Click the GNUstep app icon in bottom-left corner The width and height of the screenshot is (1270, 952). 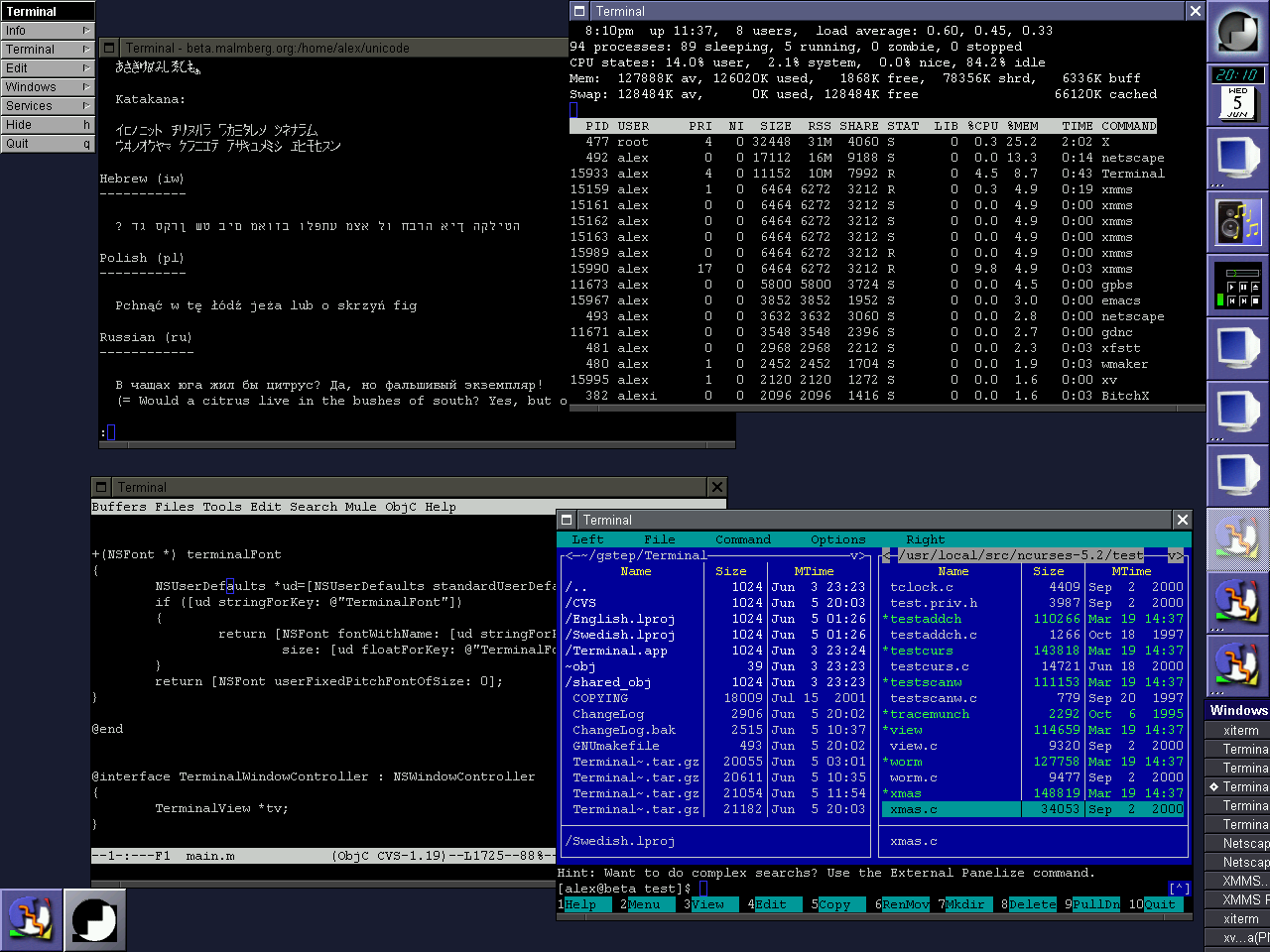coord(33,919)
